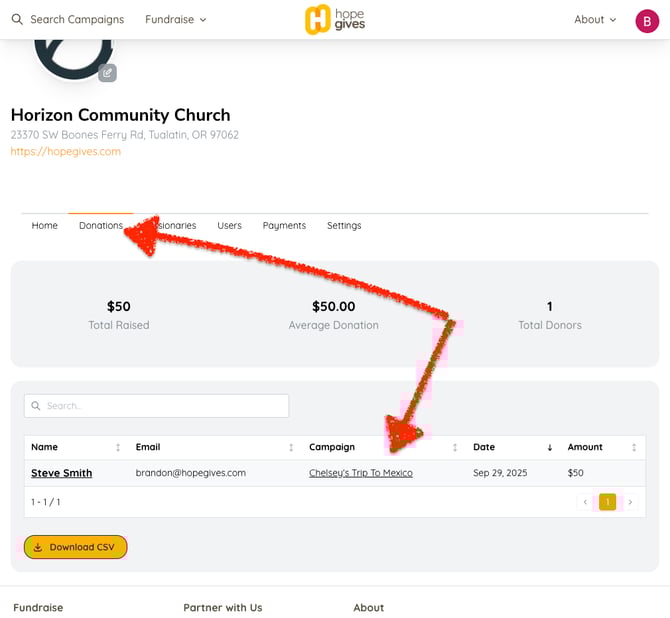Click the HopeGives logo
Screen dimensions: 670x618
(x=335, y=19)
